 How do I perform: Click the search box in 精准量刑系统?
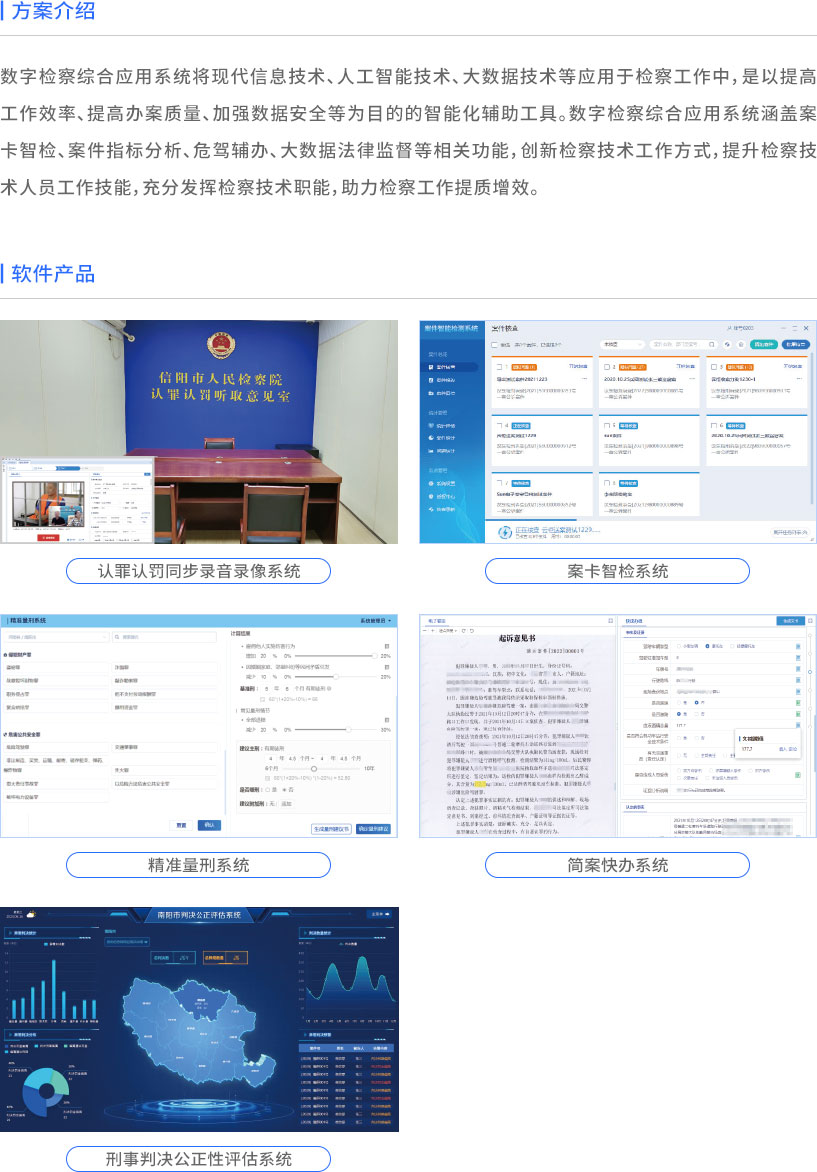163,636
